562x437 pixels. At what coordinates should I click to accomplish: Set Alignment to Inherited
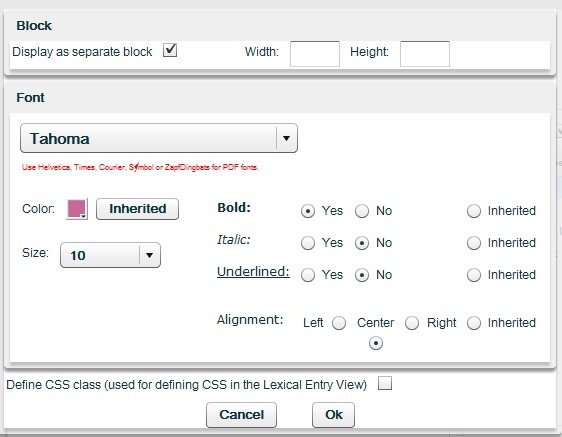click(x=474, y=323)
